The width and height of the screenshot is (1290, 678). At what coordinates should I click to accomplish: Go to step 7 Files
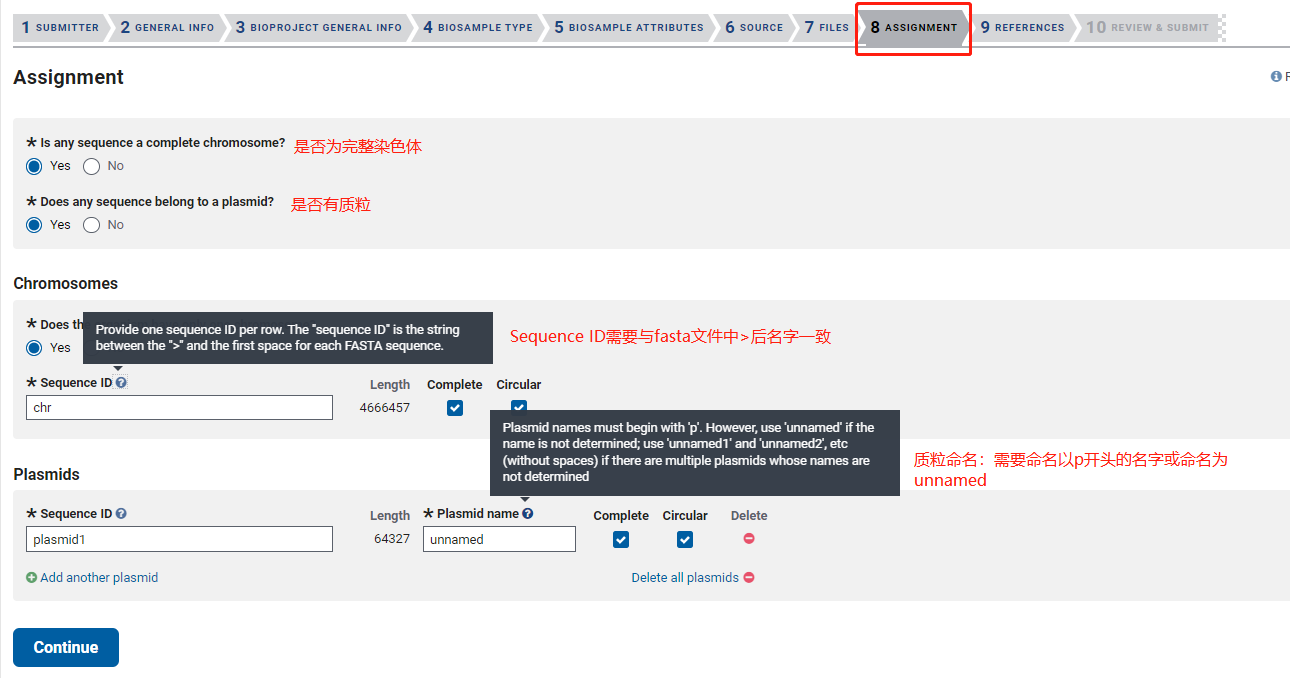[827, 27]
